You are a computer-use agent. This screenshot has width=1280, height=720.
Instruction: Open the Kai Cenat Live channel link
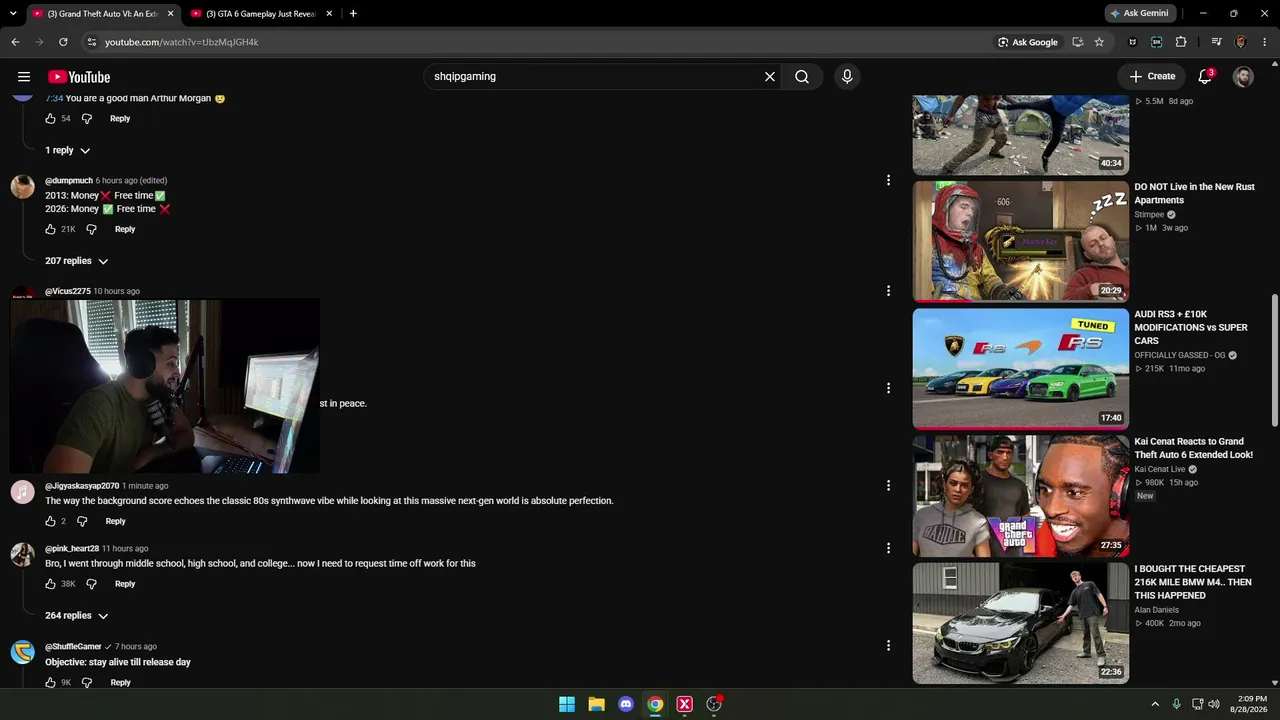1160,469
